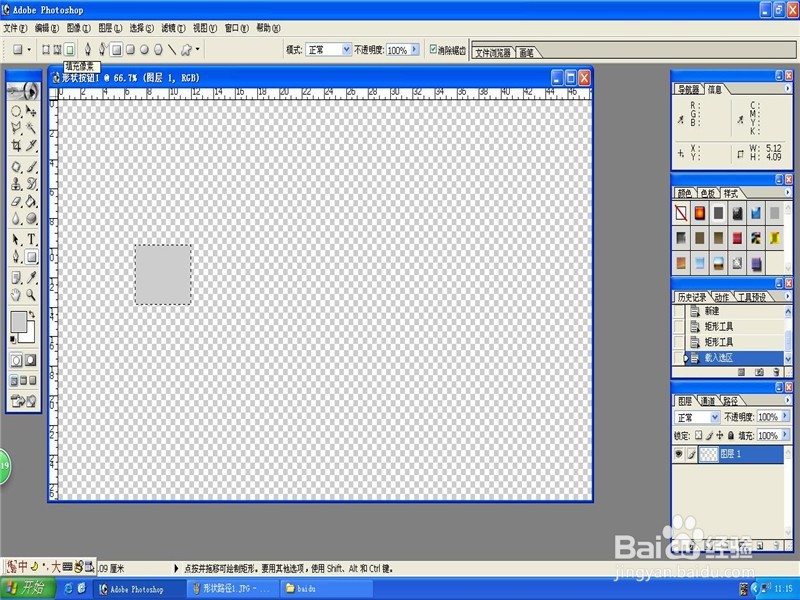Click the 开始 Start button

(28, 588)
